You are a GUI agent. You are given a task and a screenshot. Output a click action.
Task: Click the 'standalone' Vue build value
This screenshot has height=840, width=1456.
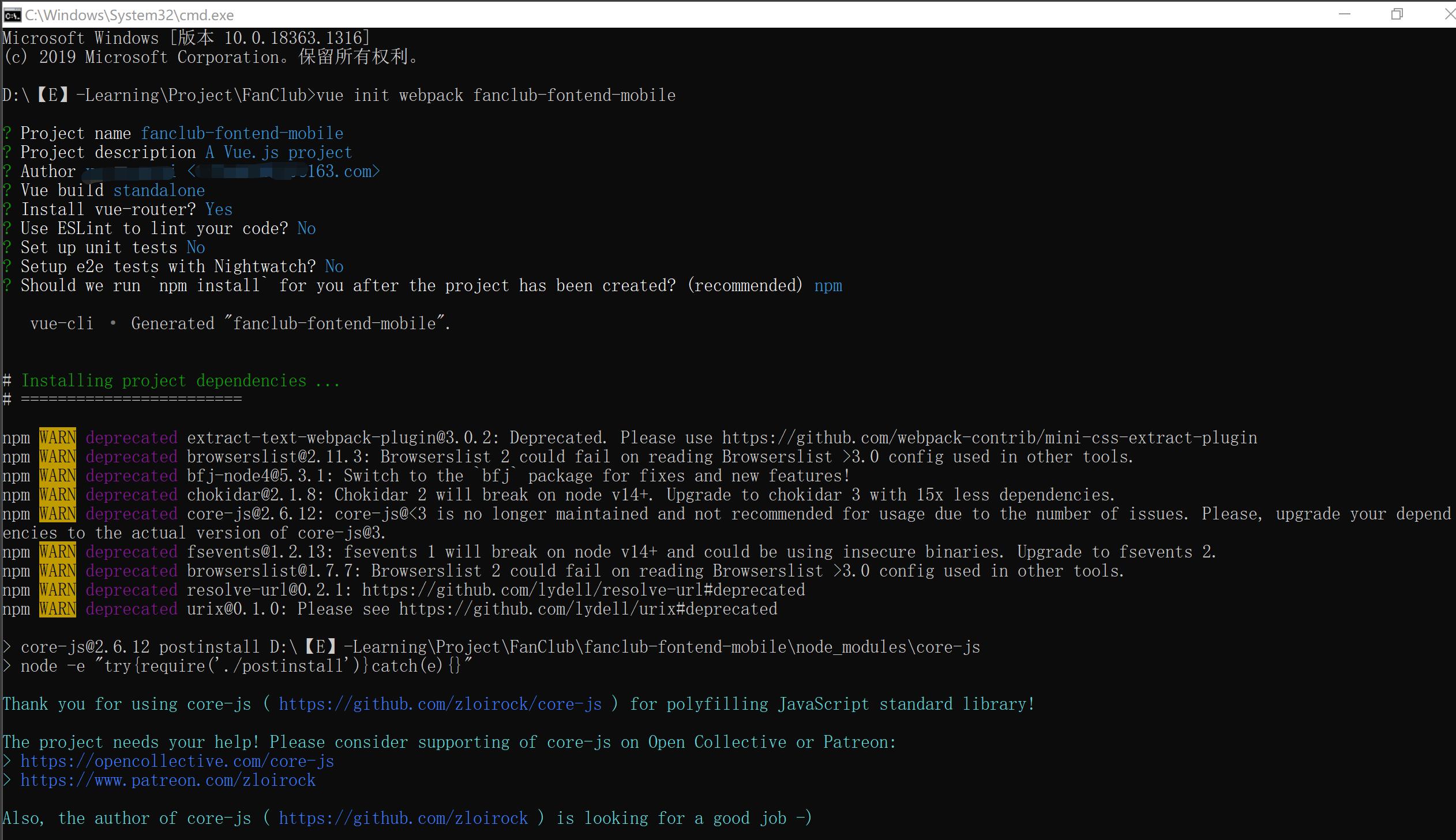pos(159,190)
